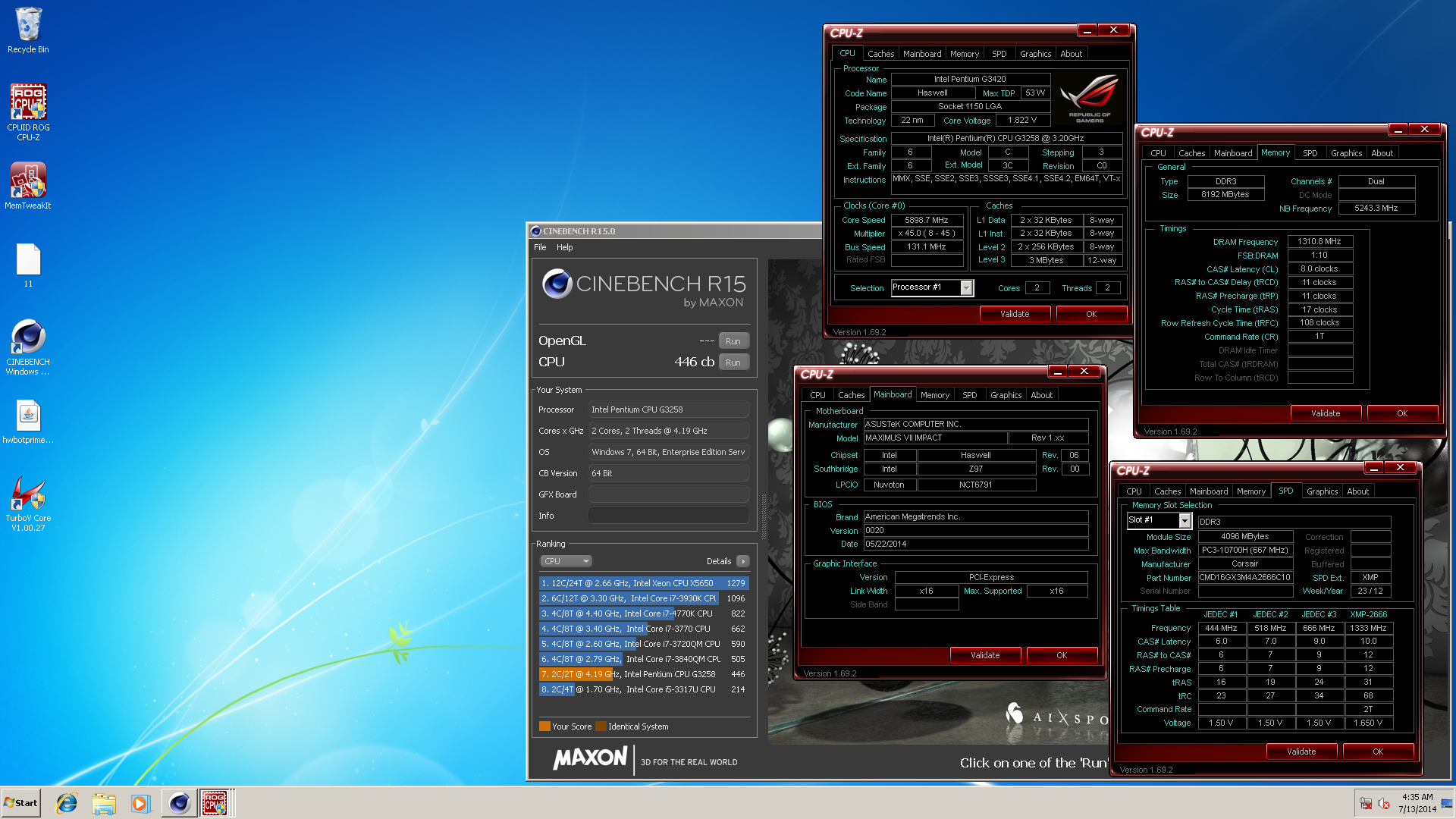Click the system clock showing 4:35 AM
This screenshot has width=1456, height=819.
[1417, 803]
